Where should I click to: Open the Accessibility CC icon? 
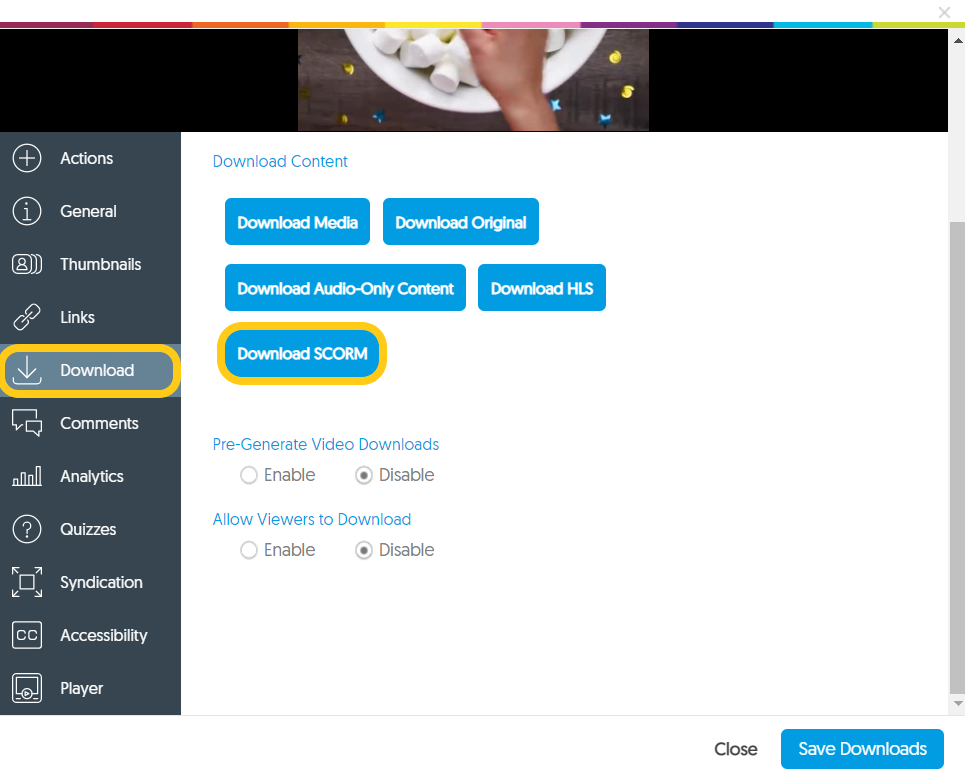pos(27,635)
